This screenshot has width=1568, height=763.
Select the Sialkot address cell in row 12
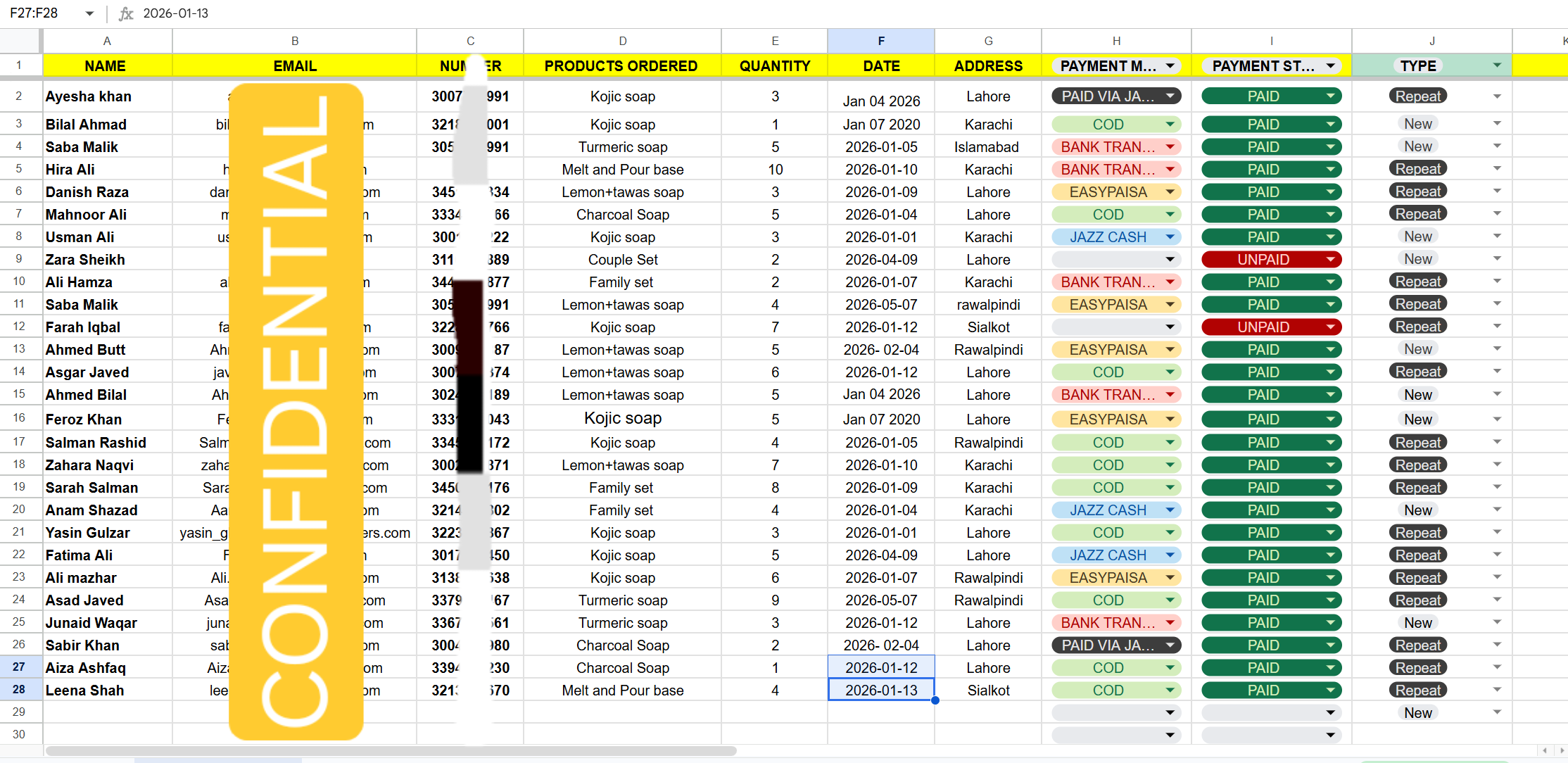[988, 327]
